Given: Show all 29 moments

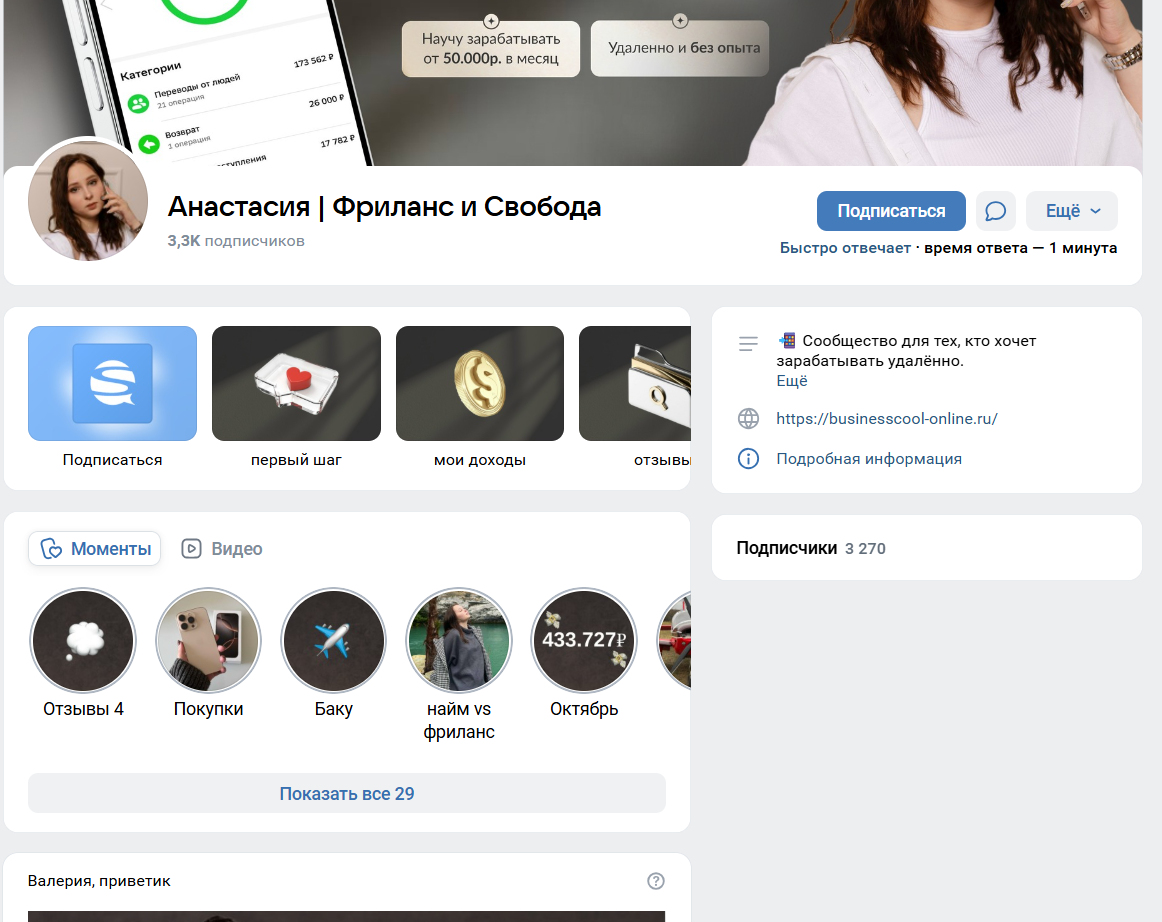Looking at the screenshot, I should tap(346, 794).
